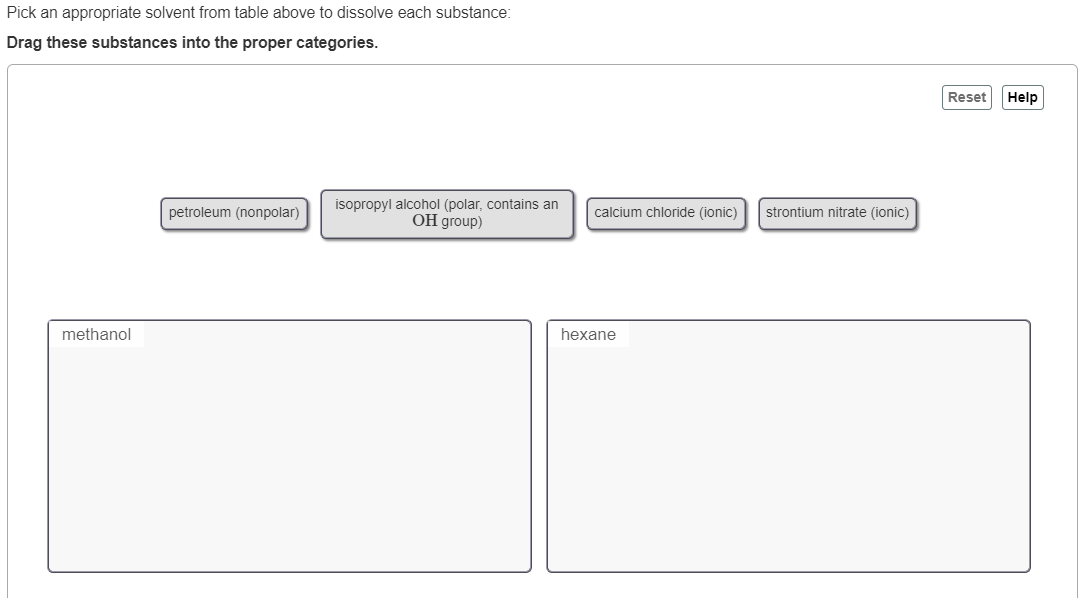Screen dimensions: 1087x598
Task: Click the border of the activity panel
Action: [544, 67]
